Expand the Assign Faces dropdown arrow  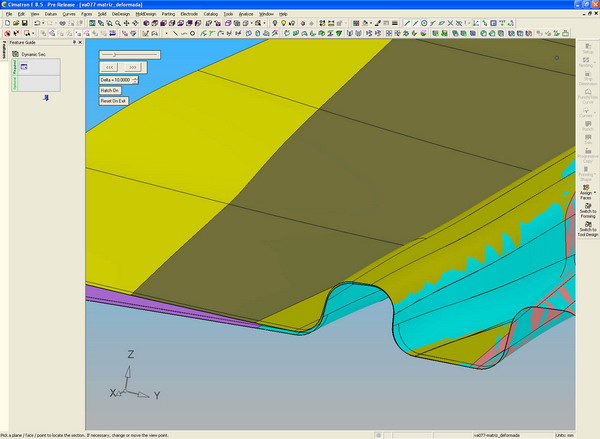(596, 191)
